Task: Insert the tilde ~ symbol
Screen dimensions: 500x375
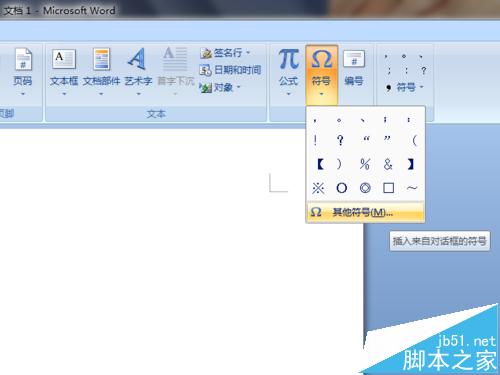Action: [x=412, y=188]
